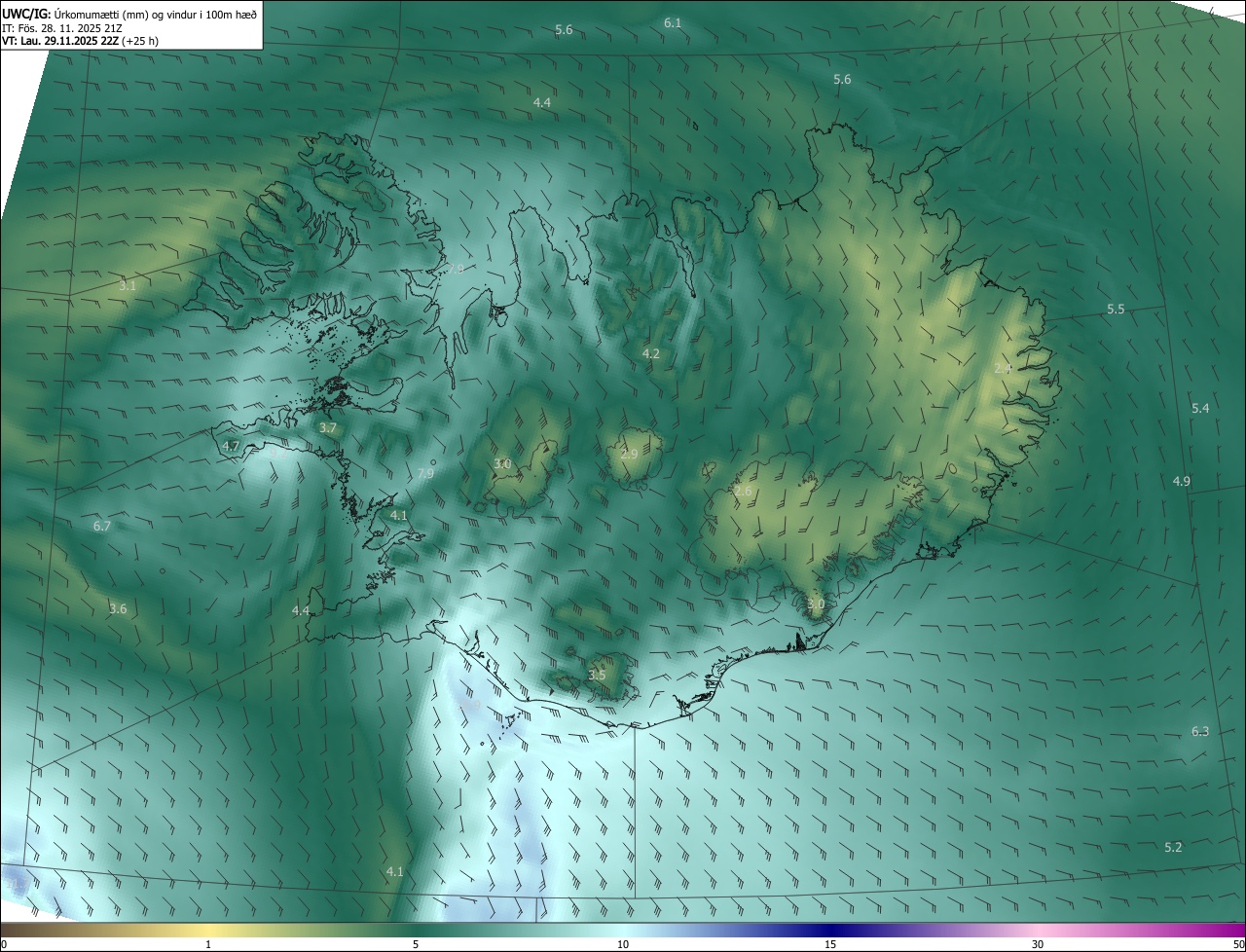1246x952 pixels.
Task: Click the 0 tick on the colorbar
Action: coord(4,944)
